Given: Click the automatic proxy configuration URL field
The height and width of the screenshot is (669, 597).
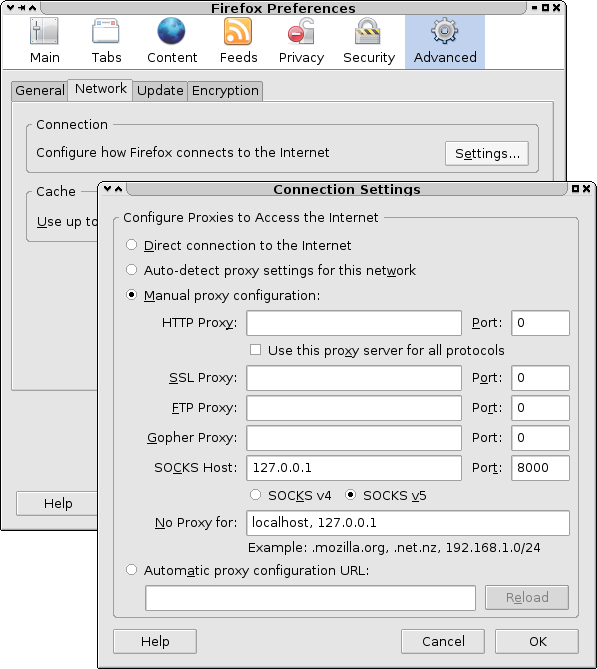Looking at the screenshot, I should (310, 598).
